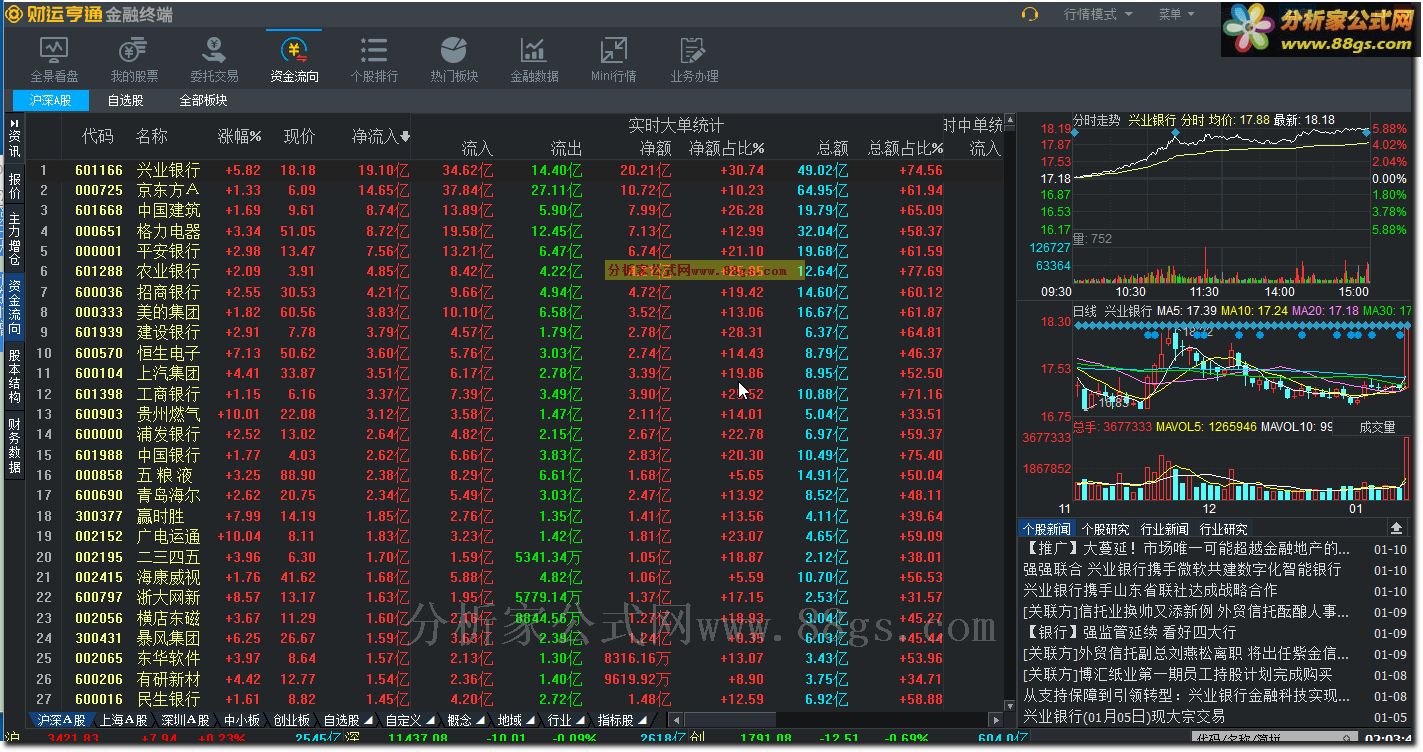Open the 业务办理 service icon
The height and width of the screenshot is (752, 1423).
click(694, 59)
